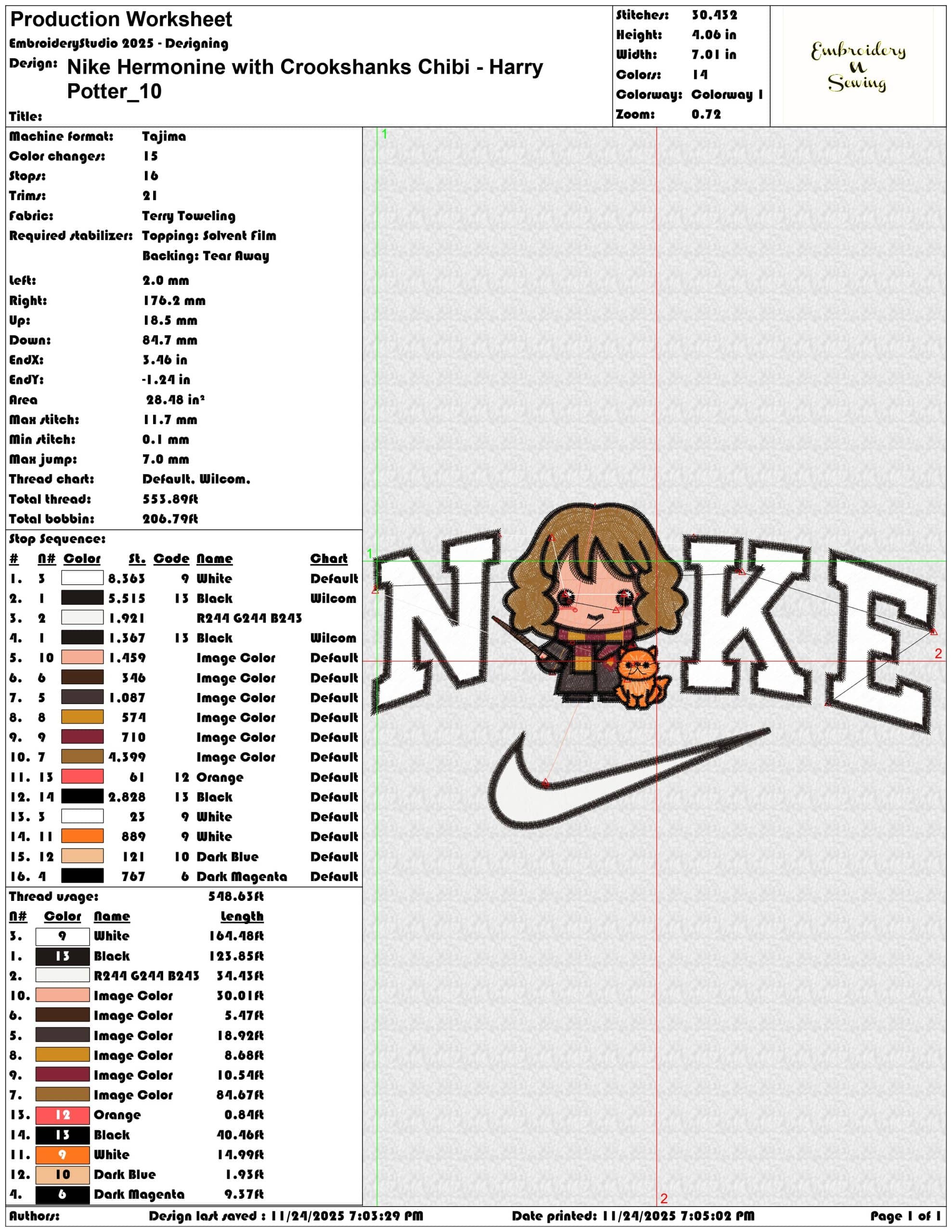Click the Total bobbin value 206.79ft
Viewport: 952px width, 1232px height.
[x=170, y=519]
